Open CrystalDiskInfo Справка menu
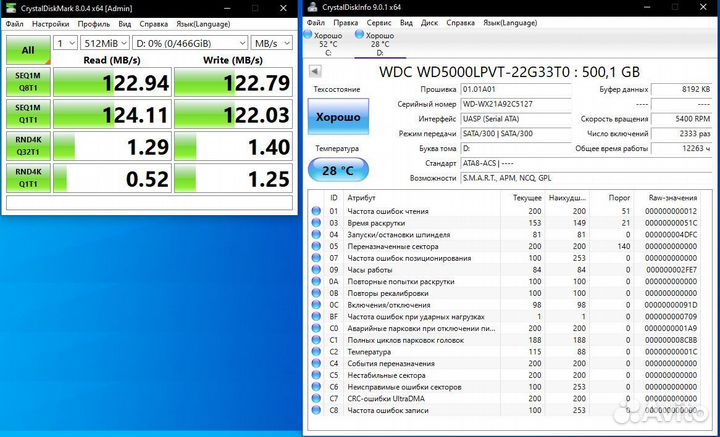This screenshot has height=437, width=720. 461,22
